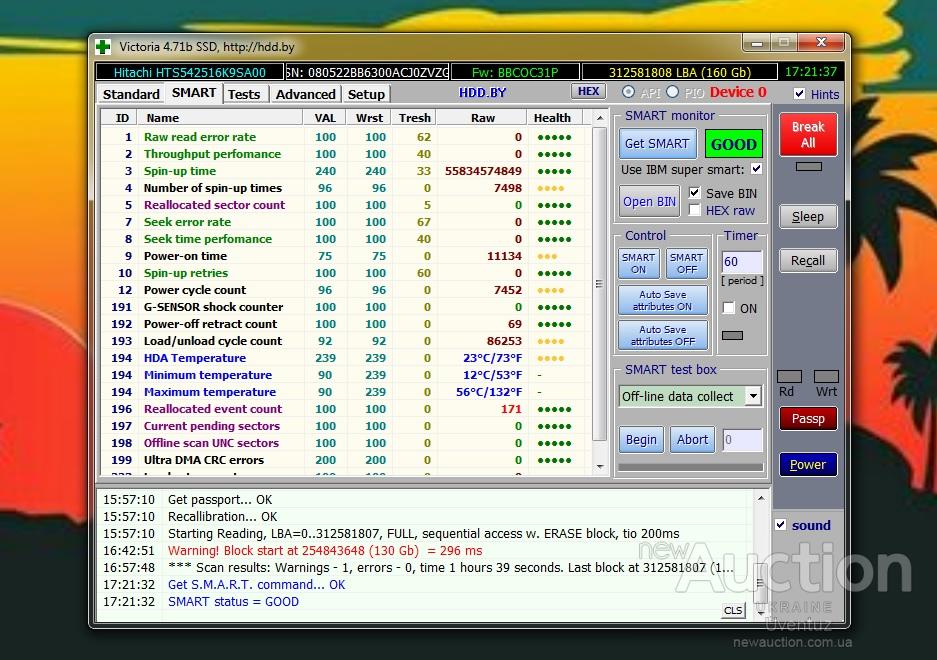Select the PIO radio button
The height and width of the screenshot is (660, 937).
[x=673, y=92]
